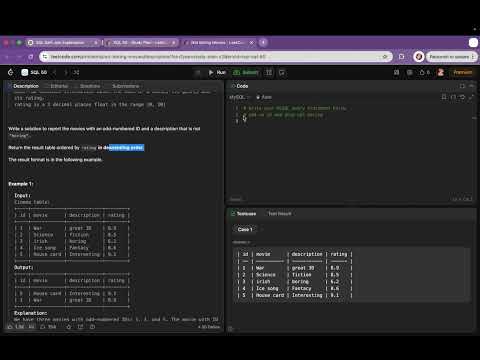Expand the editor to fullscreen icon
480x360 pixels.
tap(471, 97)
